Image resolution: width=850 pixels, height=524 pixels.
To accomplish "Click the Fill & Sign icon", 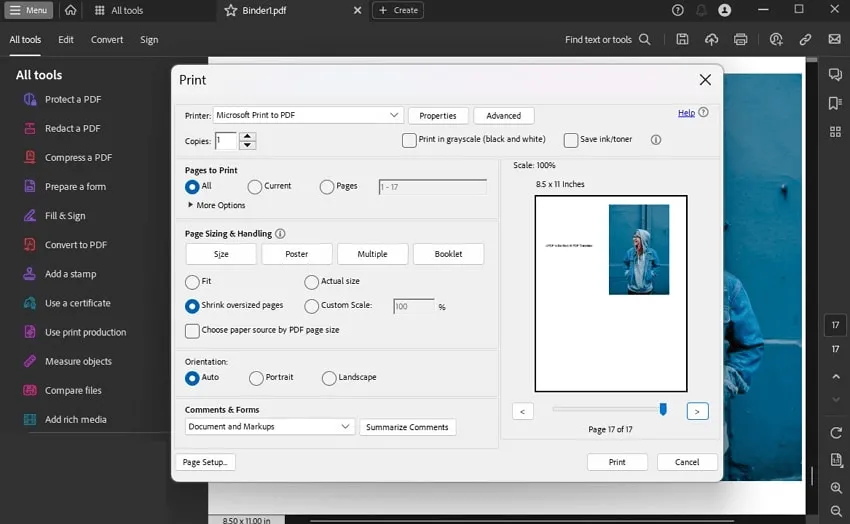I will tap(28, 216).
